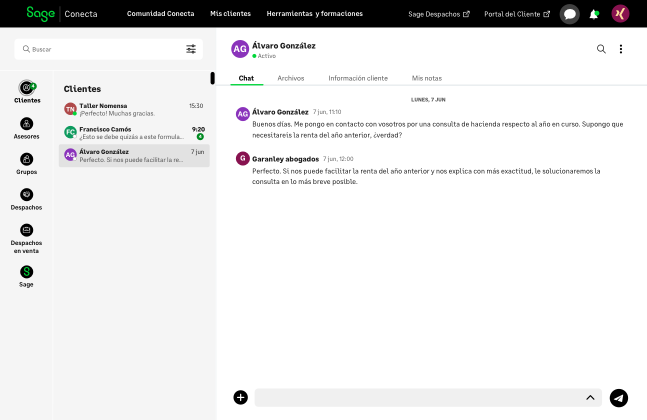
Task: Search within the conversation using magnifier
Action: click(x=601, y=49)
